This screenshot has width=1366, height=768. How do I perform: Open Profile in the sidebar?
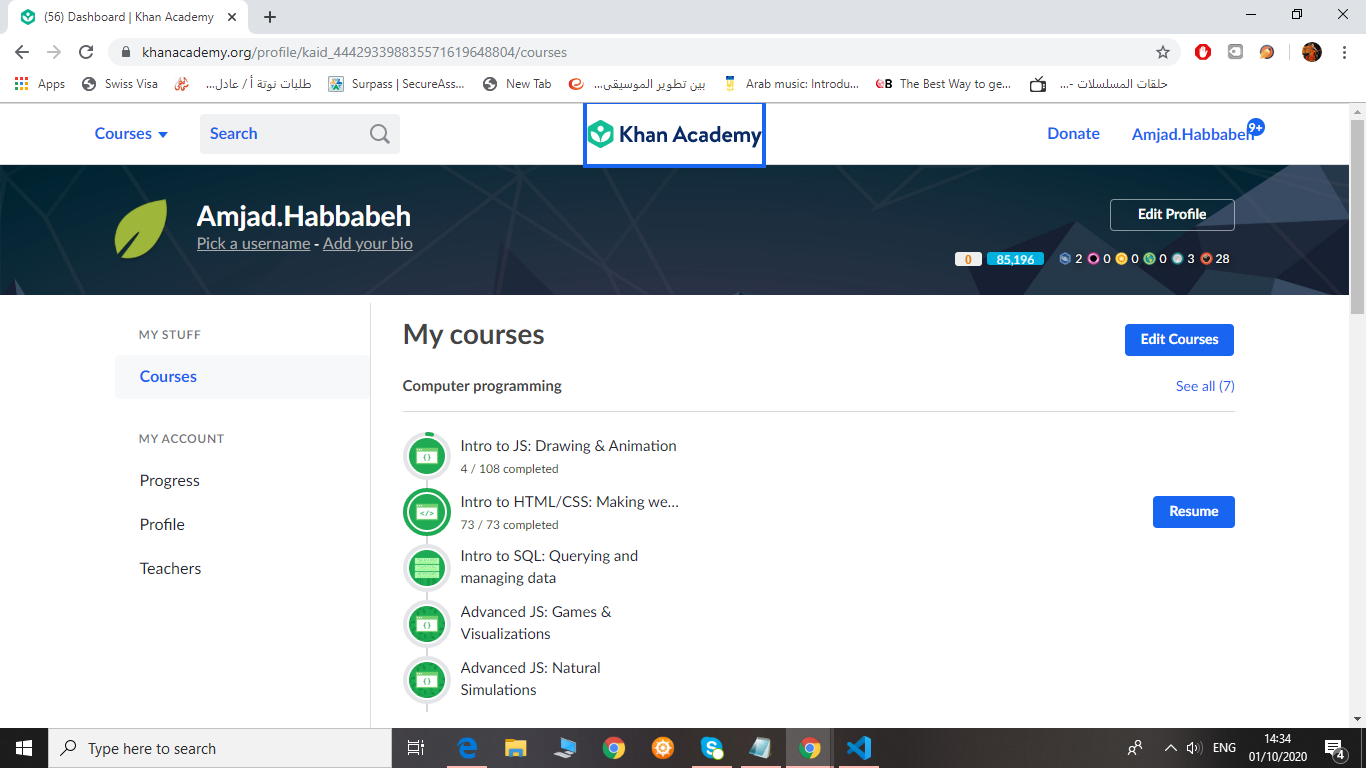click(162, 525)
